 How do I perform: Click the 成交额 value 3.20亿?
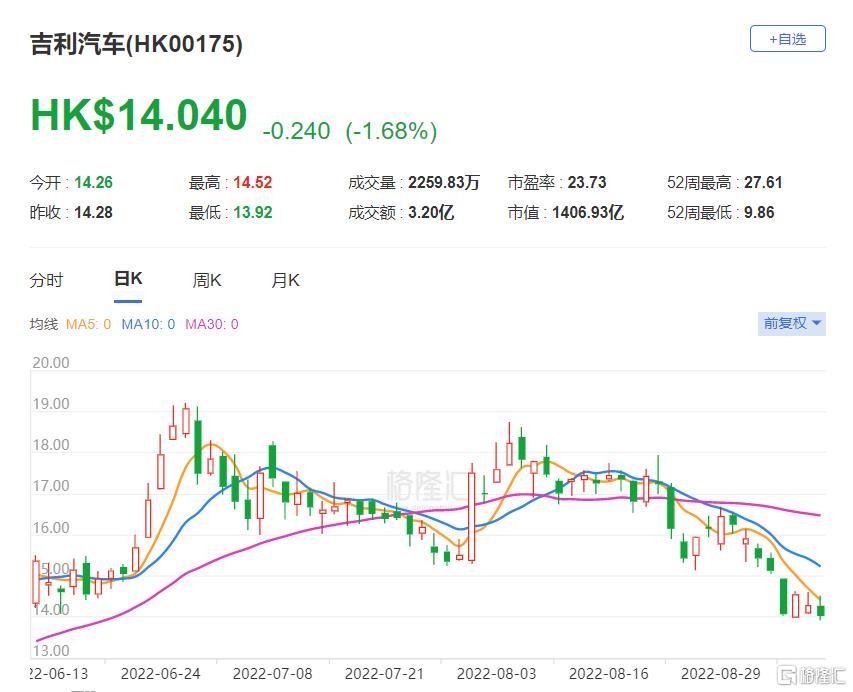[x=431, y=212]
